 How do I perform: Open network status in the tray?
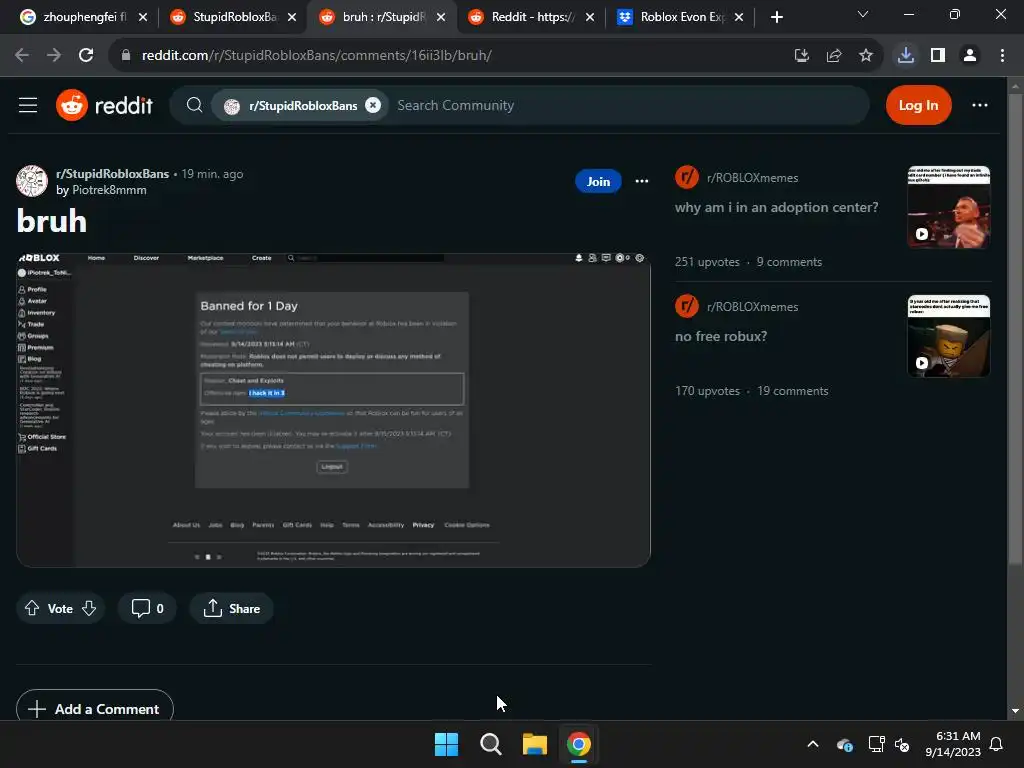(876, 744)
